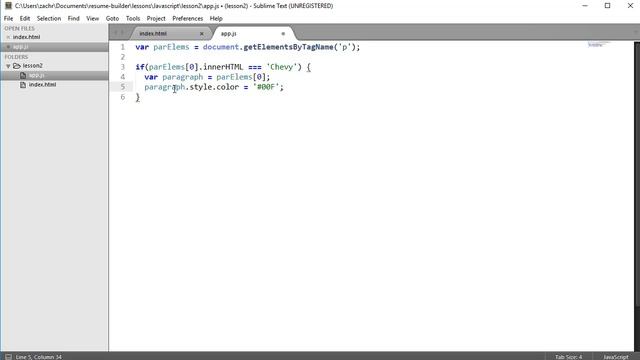
Task: Click the lesson2 folder icon
Action: tap(17, 65)
